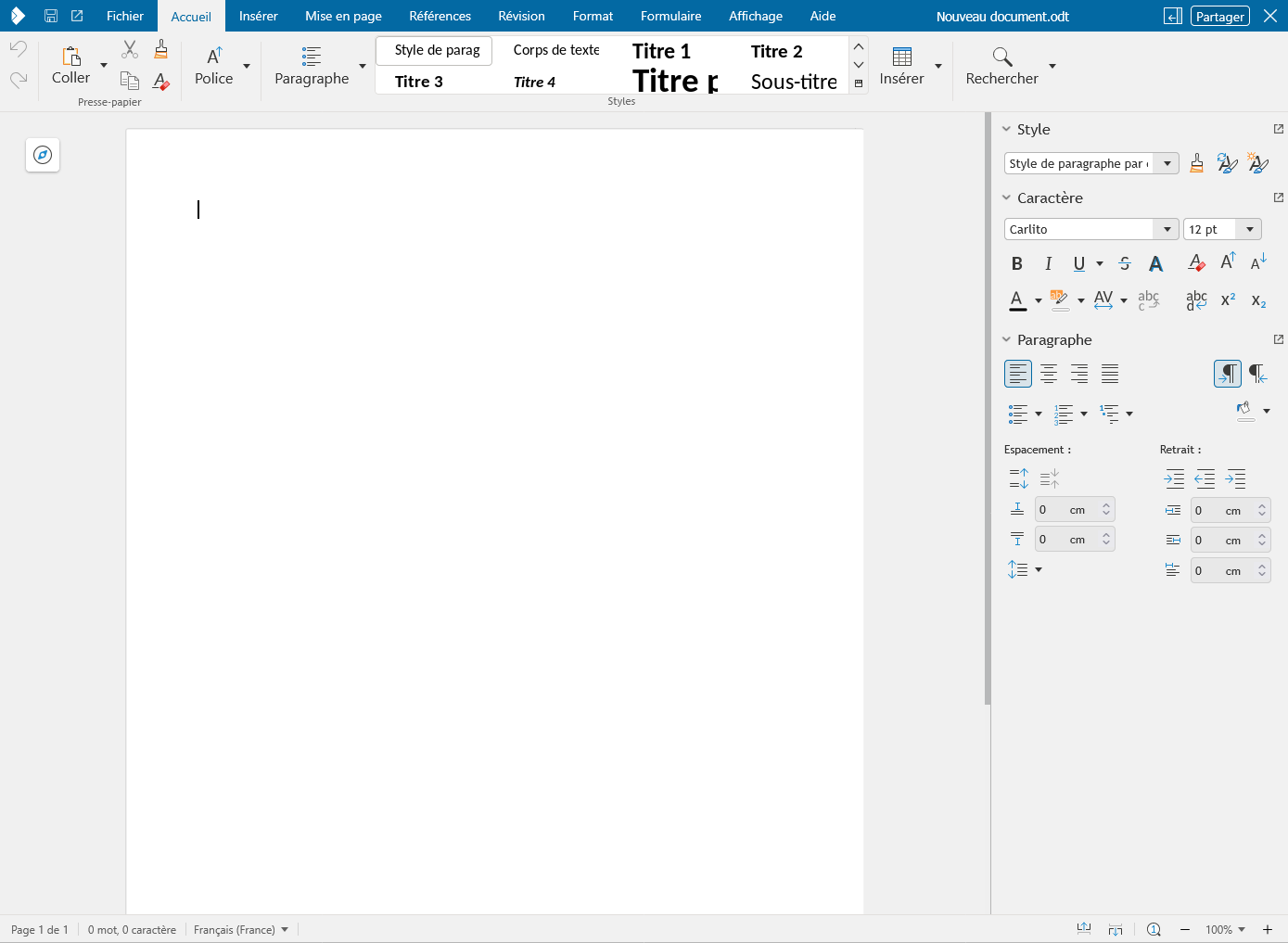The image size is (1288, 943).
Task: Set Center paragraph alignment
Action: point(1049,374)
